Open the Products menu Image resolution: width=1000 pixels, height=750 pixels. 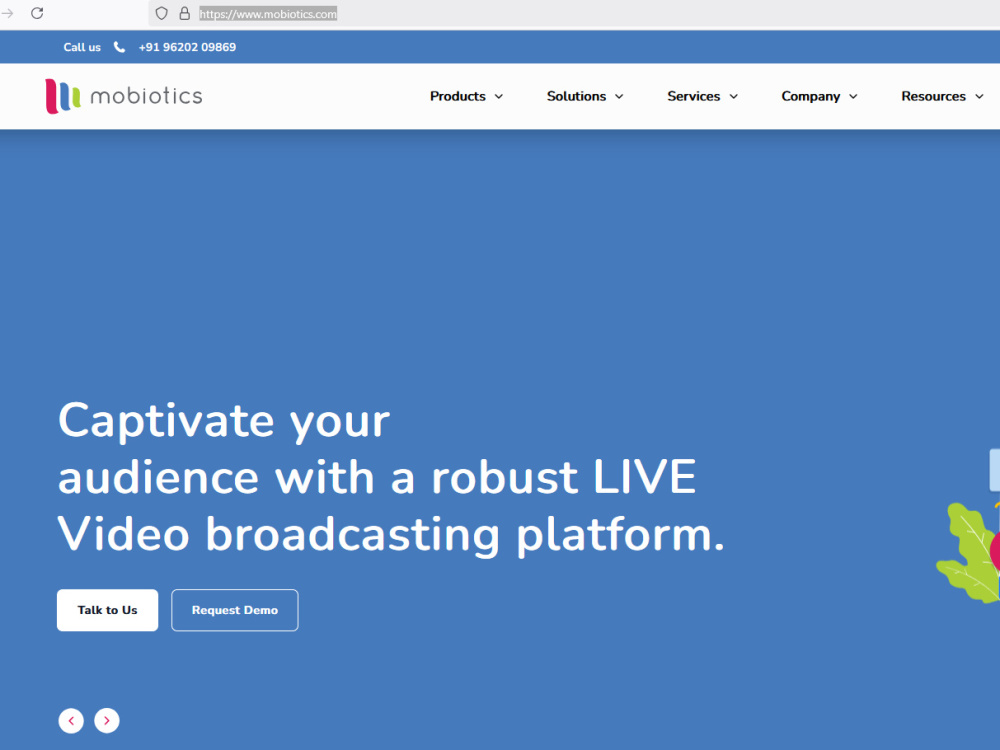pyautogui.click(x=457, y=96)
